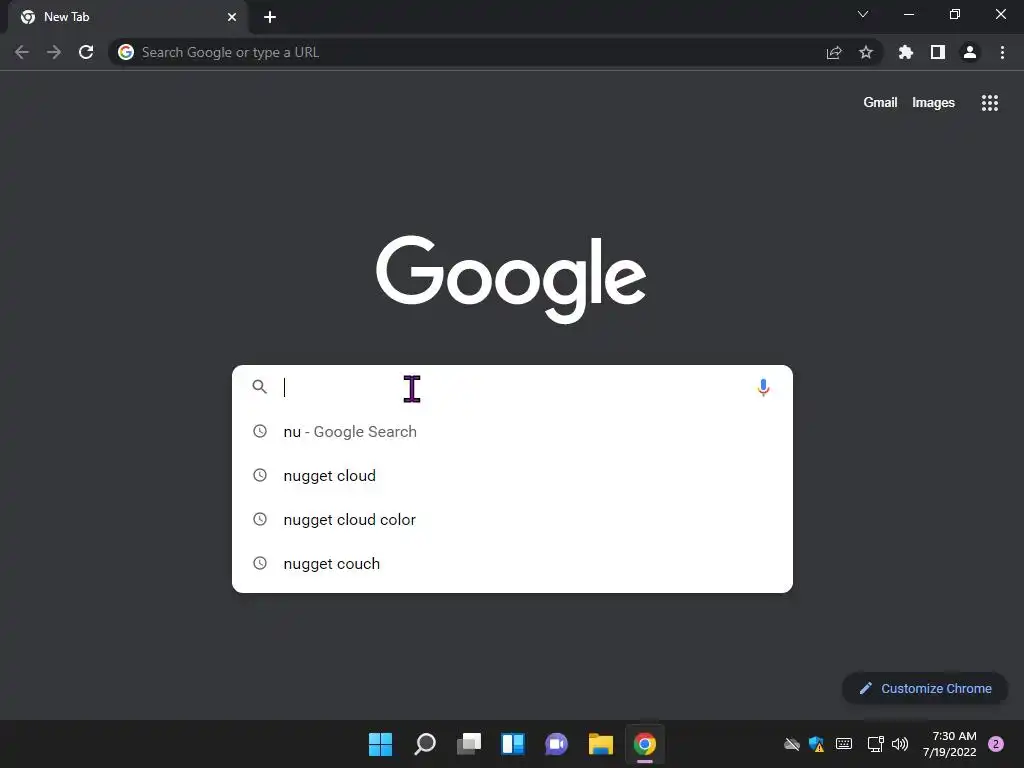
Task: Minimize the Chrome window
Action: [x=908, y=14]
